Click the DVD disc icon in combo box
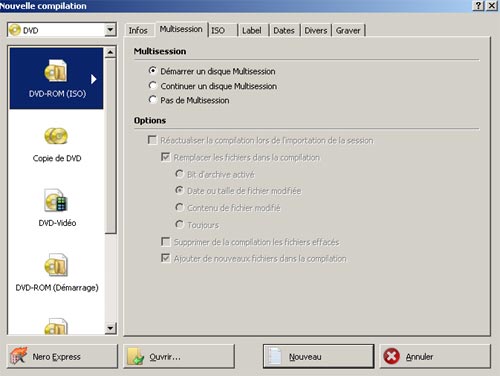Screen dimensions: 500x376 [x=15, y=30]
